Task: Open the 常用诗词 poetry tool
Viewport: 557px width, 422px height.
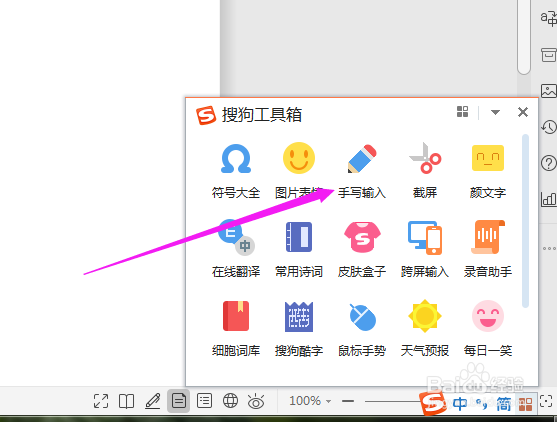Action: 299,249
